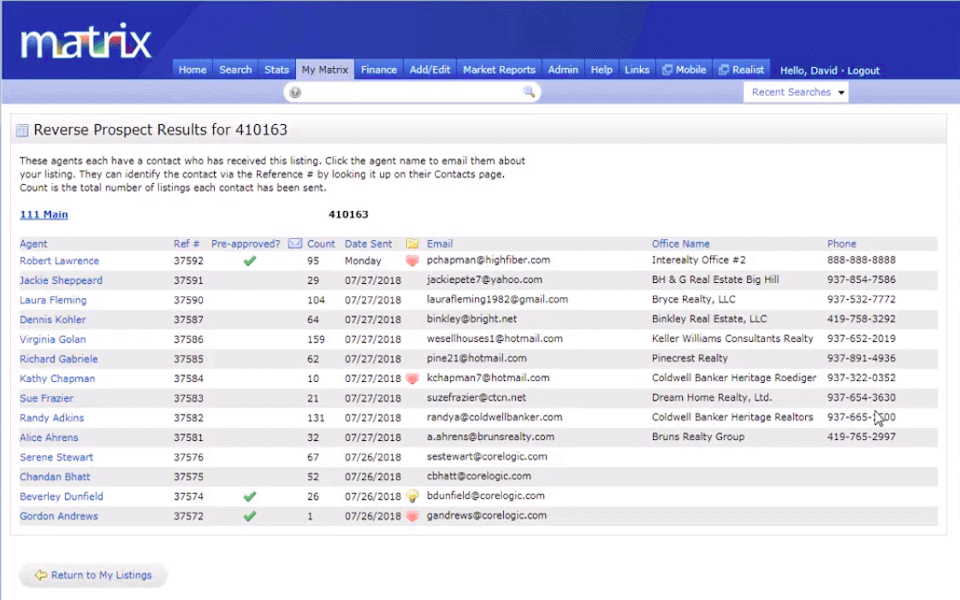Screen dimensions: 960x600
Task: Click the envelope icon column header
Action: 295,244
